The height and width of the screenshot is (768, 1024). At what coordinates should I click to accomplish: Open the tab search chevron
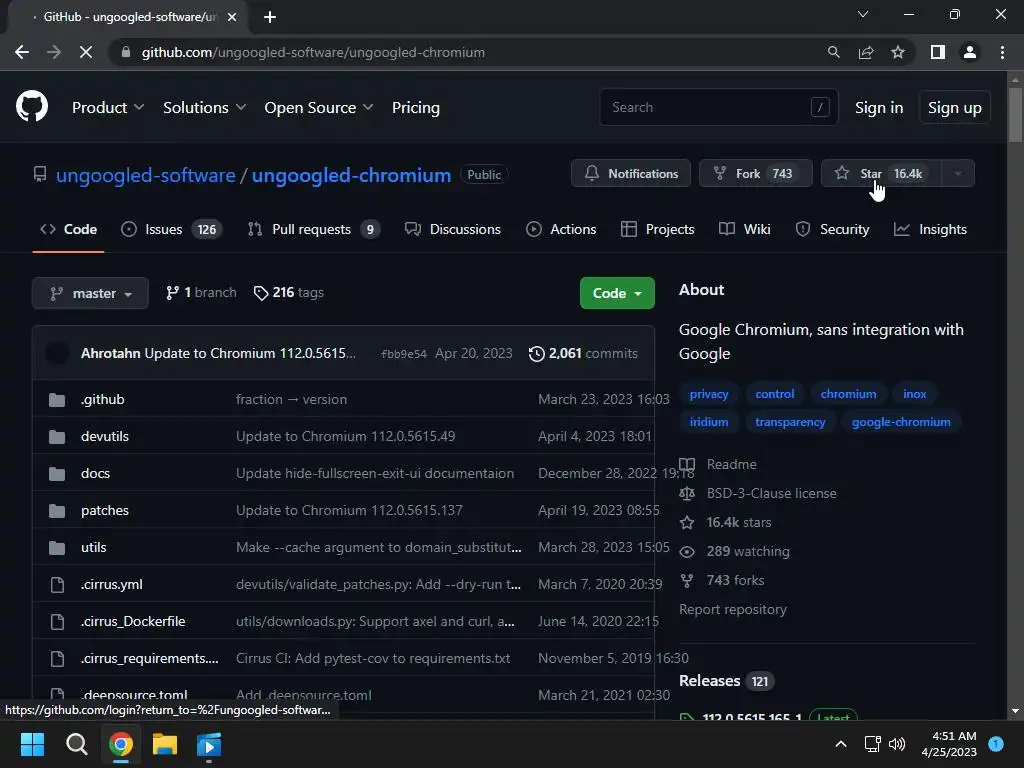(x=863, y=14)
